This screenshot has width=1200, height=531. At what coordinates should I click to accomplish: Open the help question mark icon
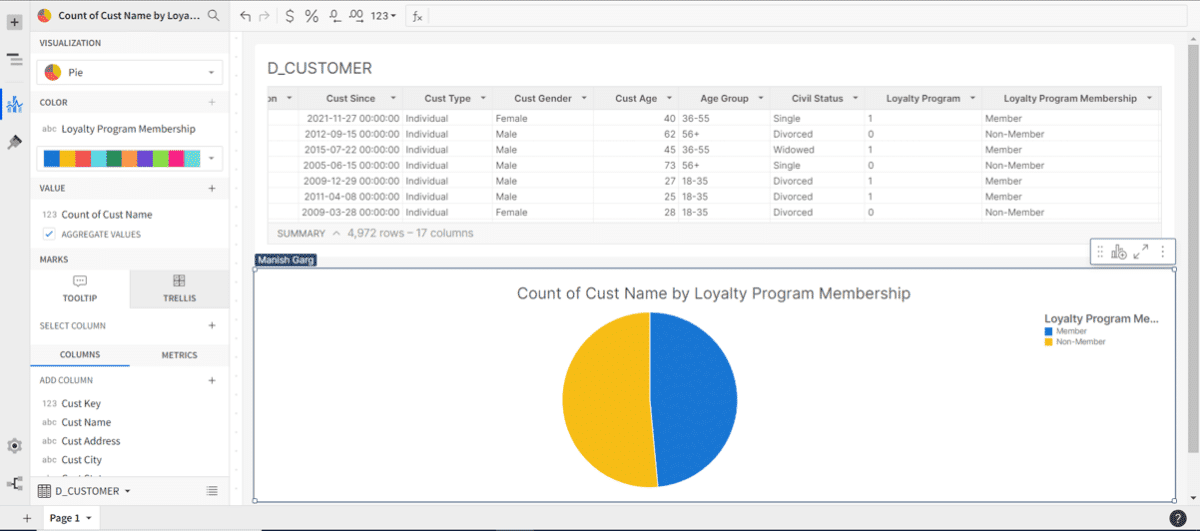(1178, 518)
